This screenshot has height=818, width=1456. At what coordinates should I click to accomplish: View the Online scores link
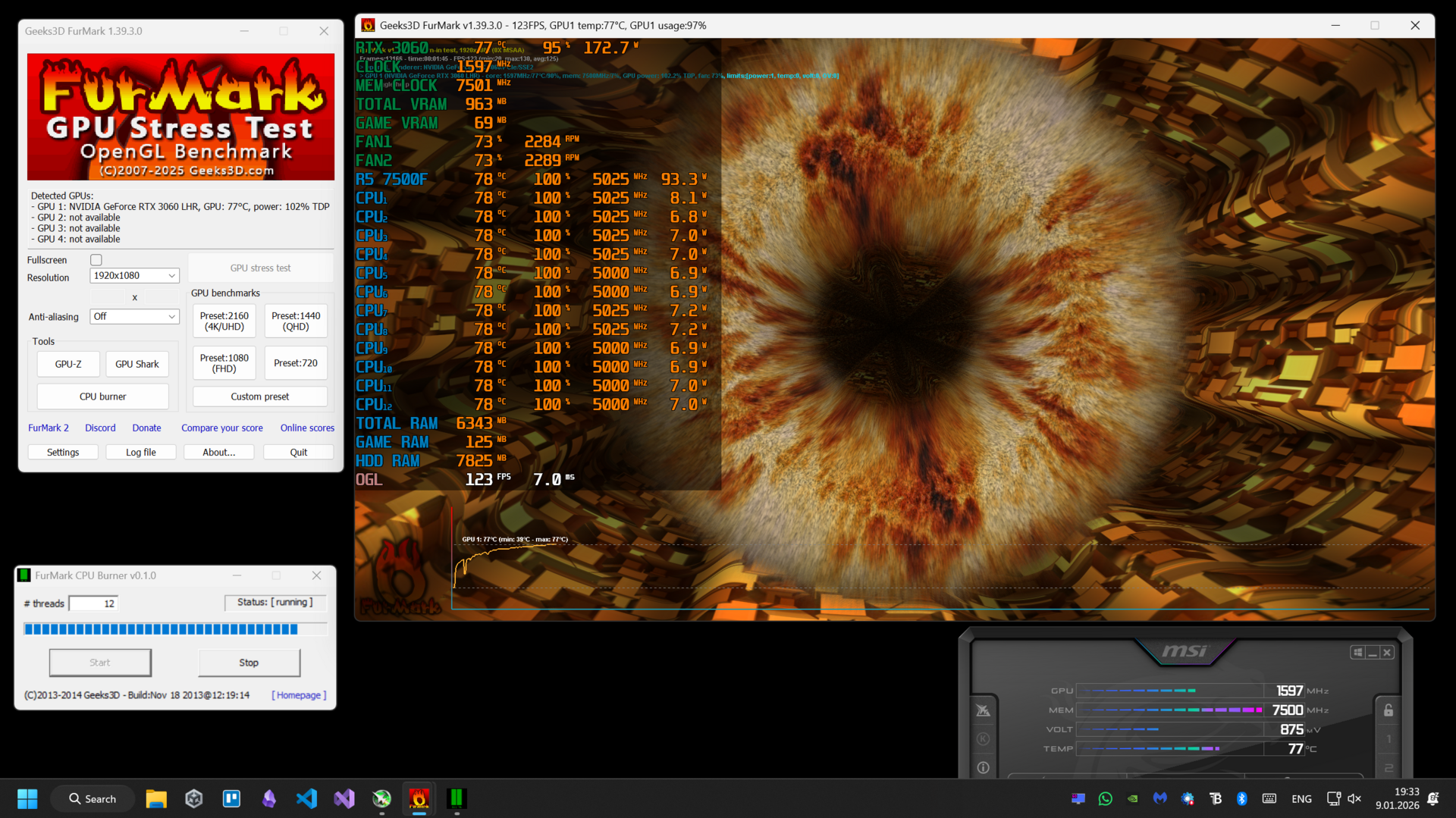point(307,428)
